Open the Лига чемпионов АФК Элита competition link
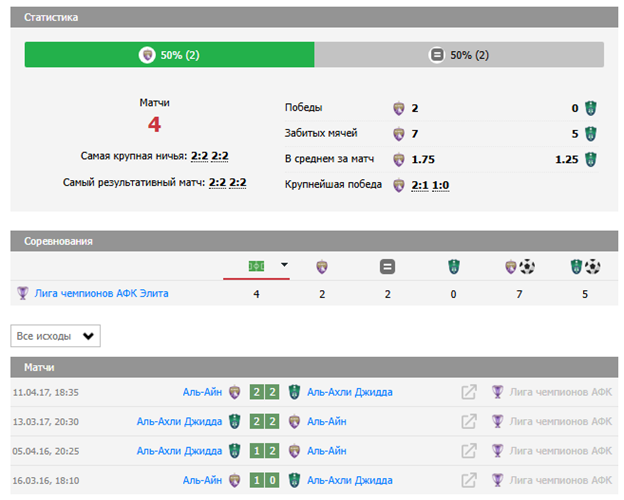The height and width of the screenshot is (500, 624). coord(101,293)
